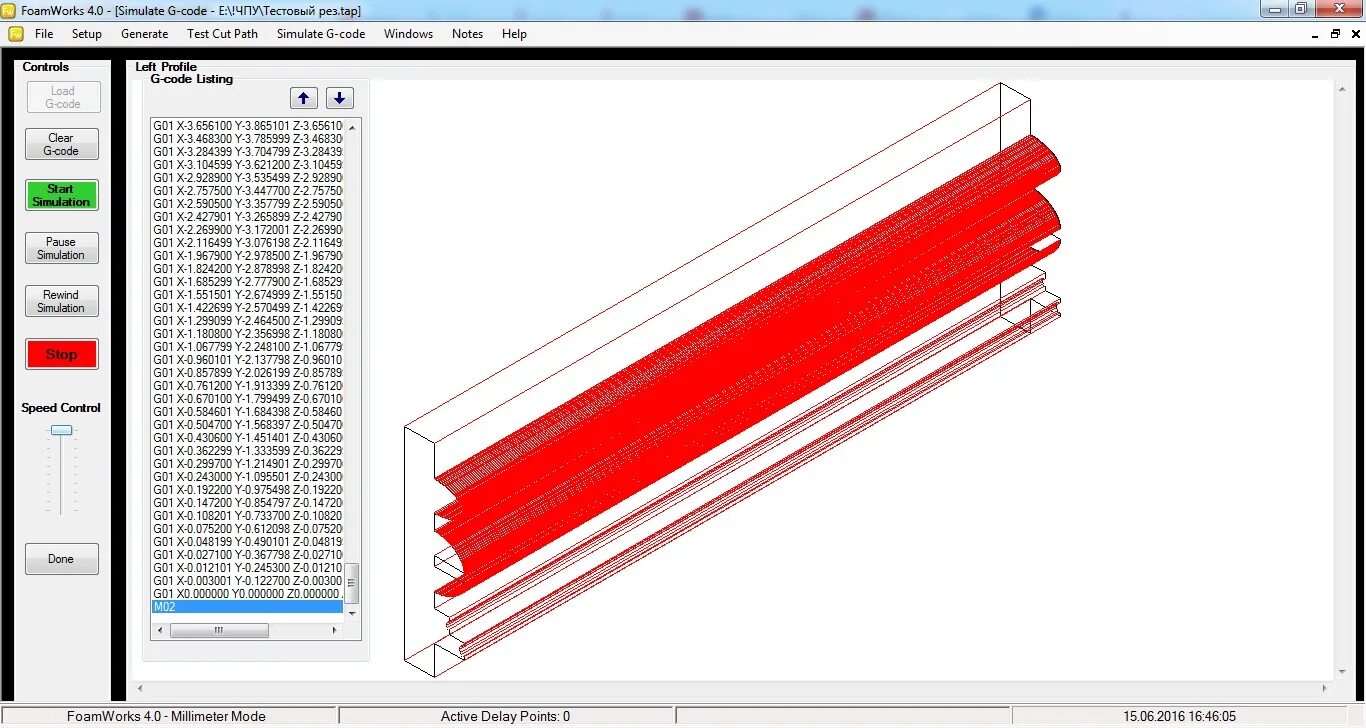Click the Done button
Image resolution: width=1366 pixels, height=728 pixels.
[62, 559]
